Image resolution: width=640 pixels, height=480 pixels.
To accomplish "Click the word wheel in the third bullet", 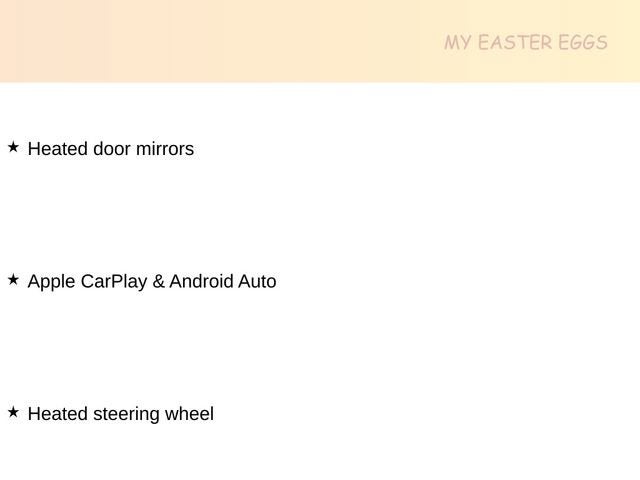I will tap(191, 413).
